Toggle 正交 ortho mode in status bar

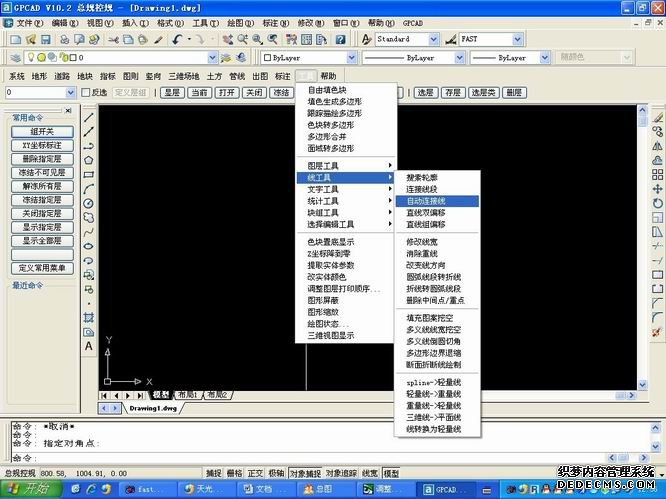click(255, 473)
